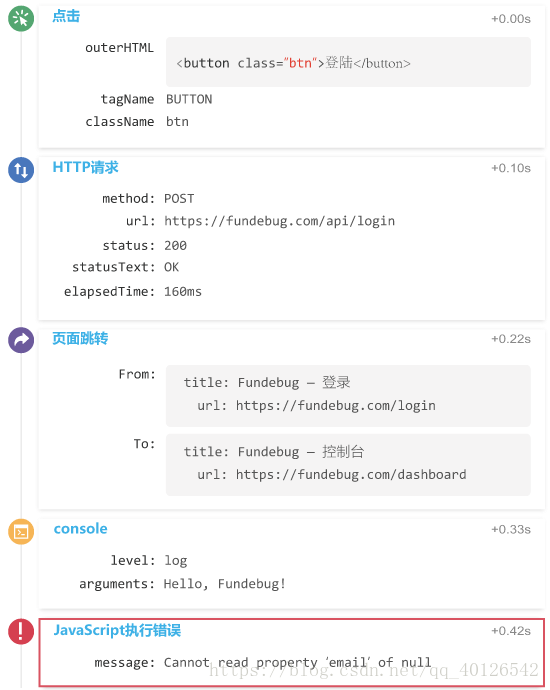Click the green click-event icon

coord(21,19)
